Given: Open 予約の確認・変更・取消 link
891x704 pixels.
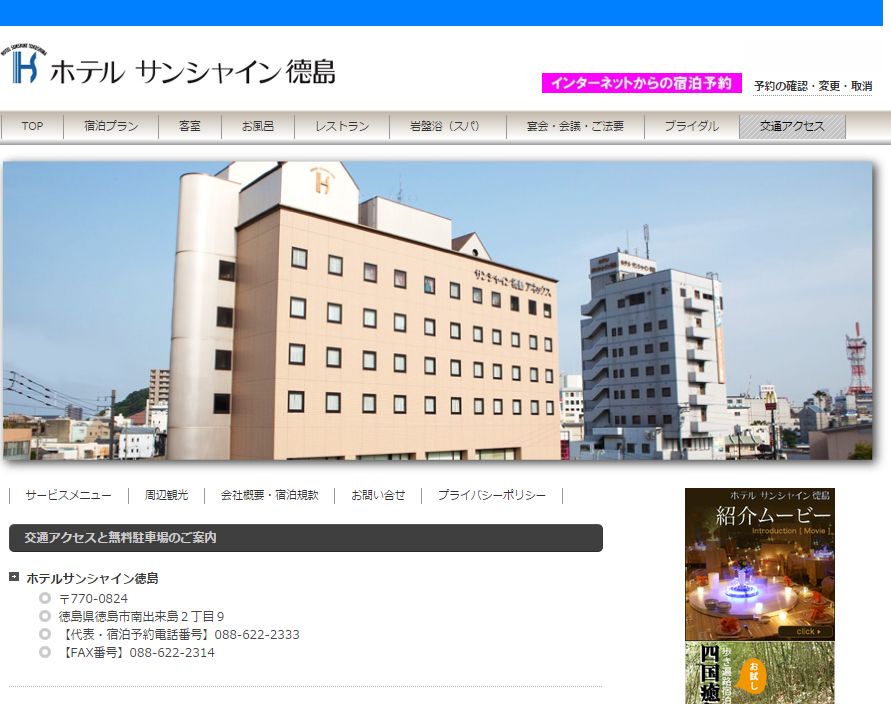Looking at the screenshot, I should 812,87.
